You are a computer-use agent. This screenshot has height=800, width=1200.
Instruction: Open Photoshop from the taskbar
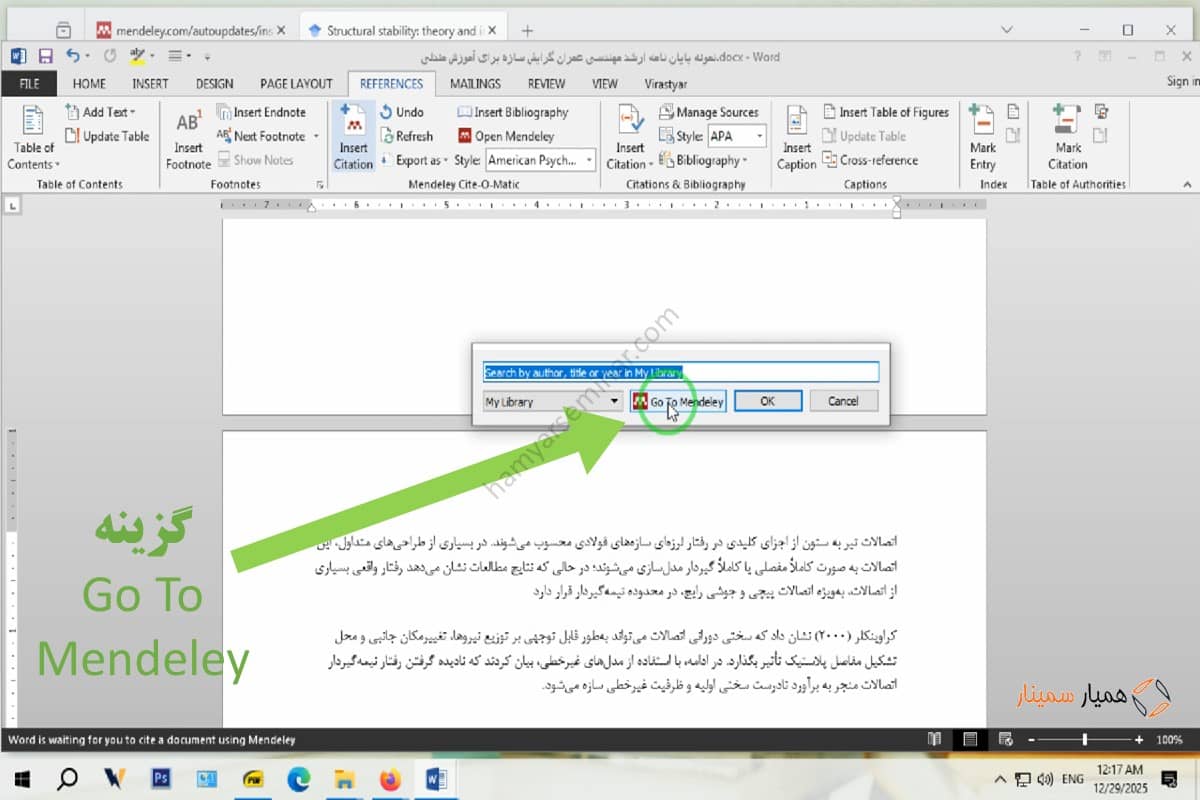160,778
